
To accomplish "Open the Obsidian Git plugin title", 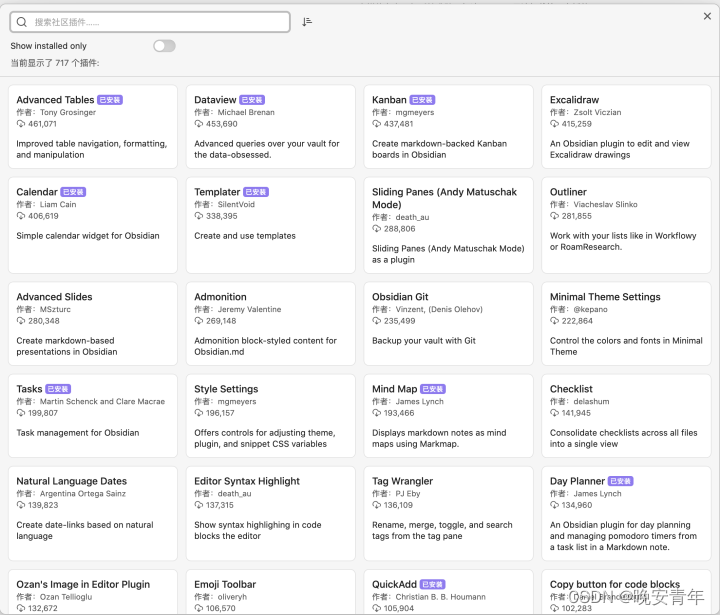I will point(400,297).
